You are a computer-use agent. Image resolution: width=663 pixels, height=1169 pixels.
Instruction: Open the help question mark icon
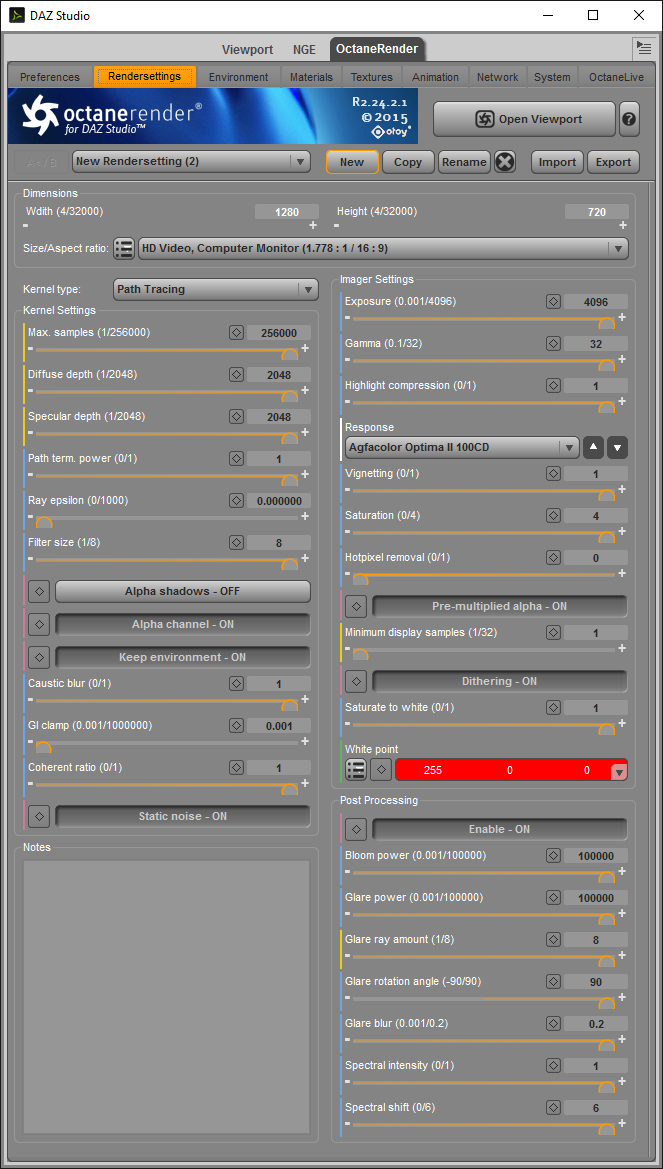point(629,119)
